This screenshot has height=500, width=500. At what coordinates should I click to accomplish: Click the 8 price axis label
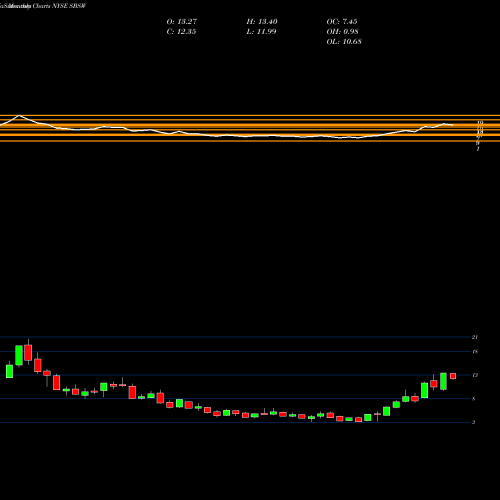pyautogui.click(x=474, y=399)
